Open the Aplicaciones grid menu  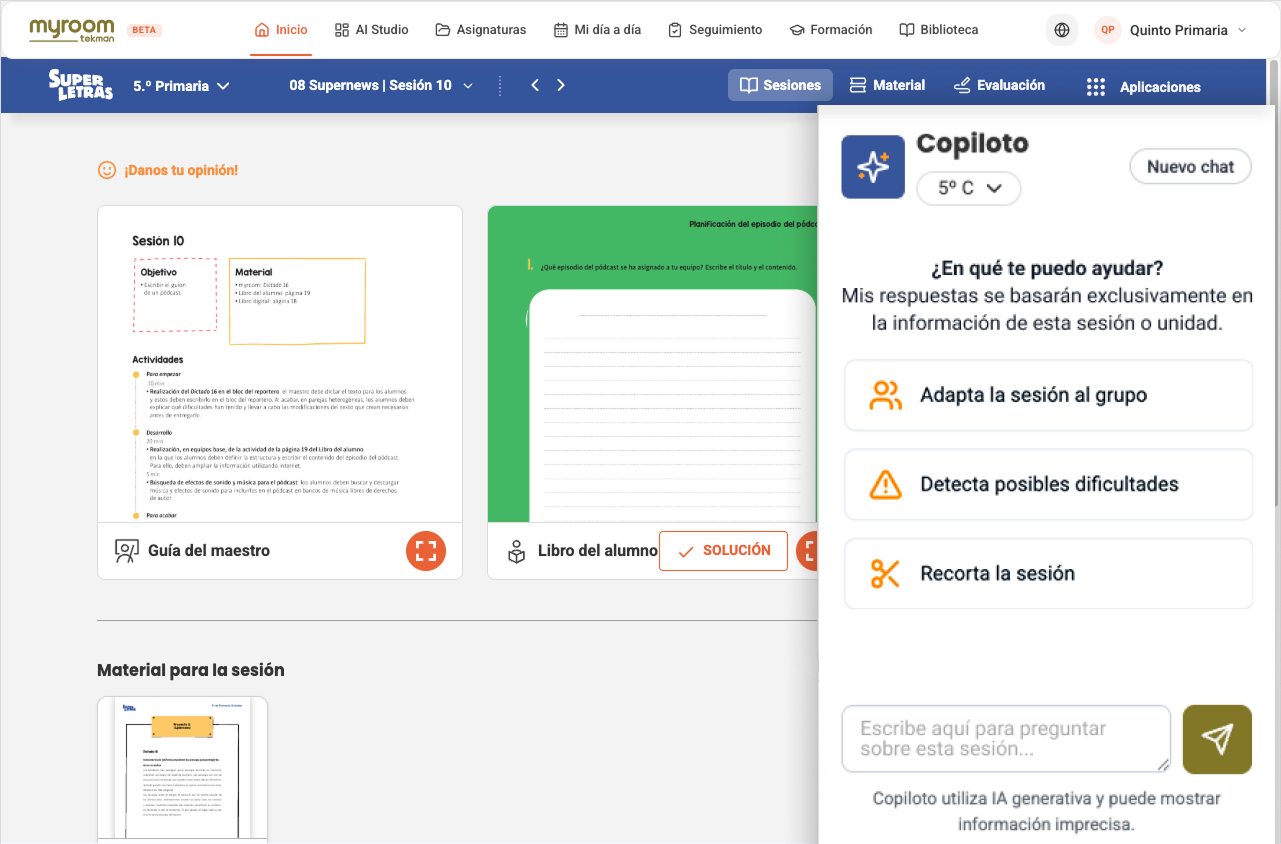1143,87
